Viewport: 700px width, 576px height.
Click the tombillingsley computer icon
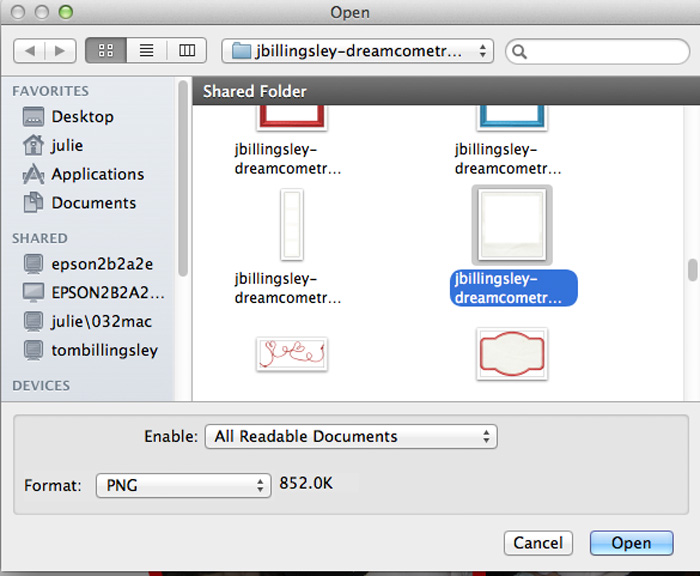point(33,350)
